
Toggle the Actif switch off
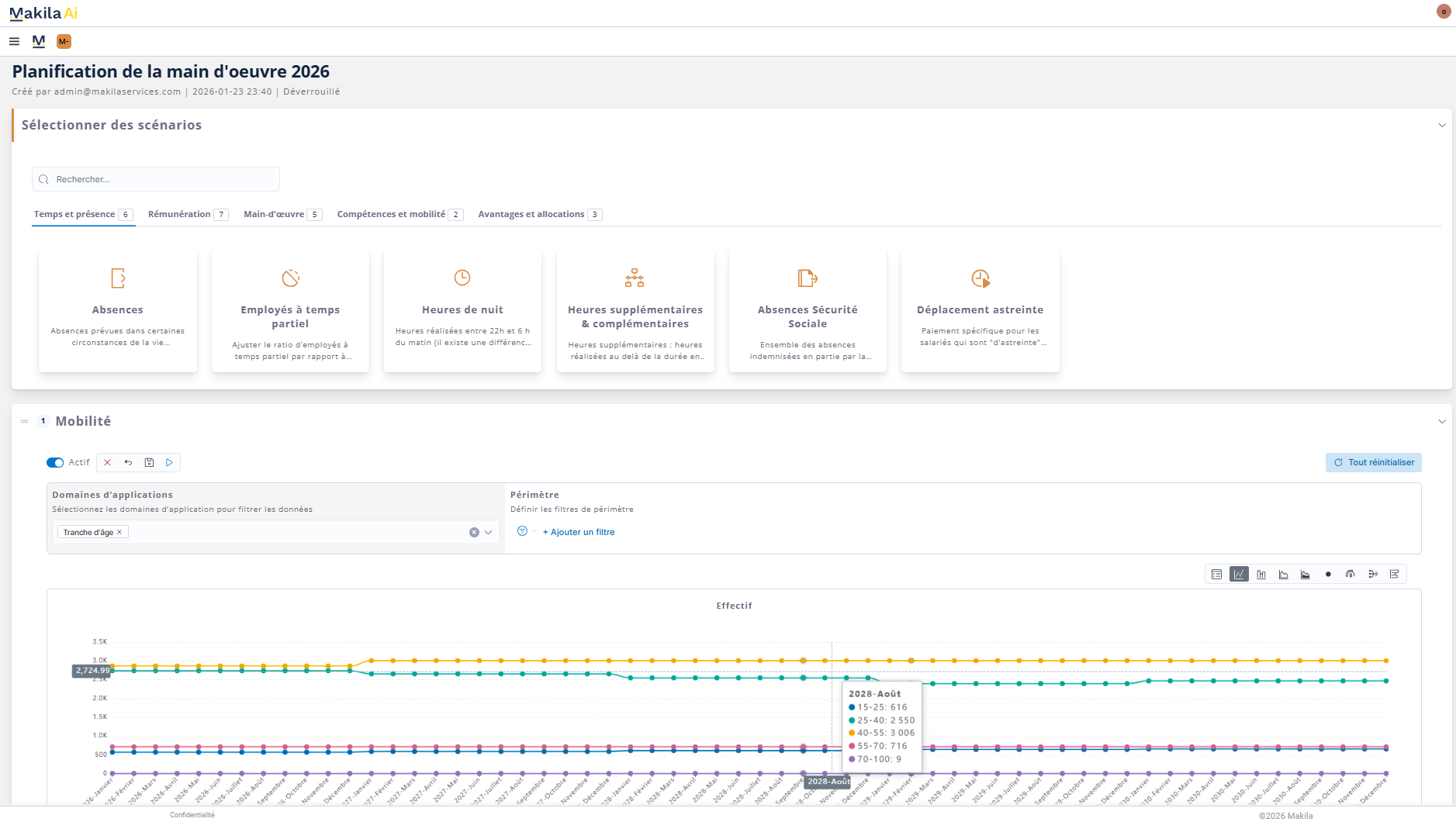pyautogui.click(x=55, y=463)
